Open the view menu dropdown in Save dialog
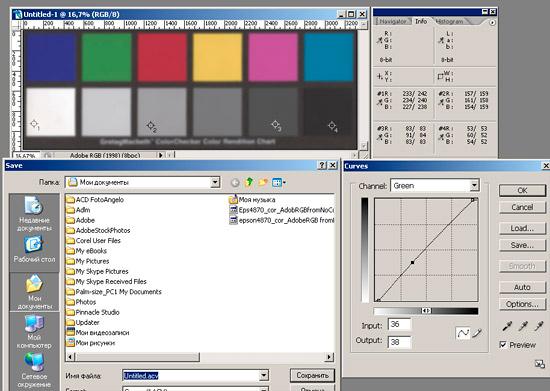This screenshot has width=550, height=391. [x=279, y=182]
